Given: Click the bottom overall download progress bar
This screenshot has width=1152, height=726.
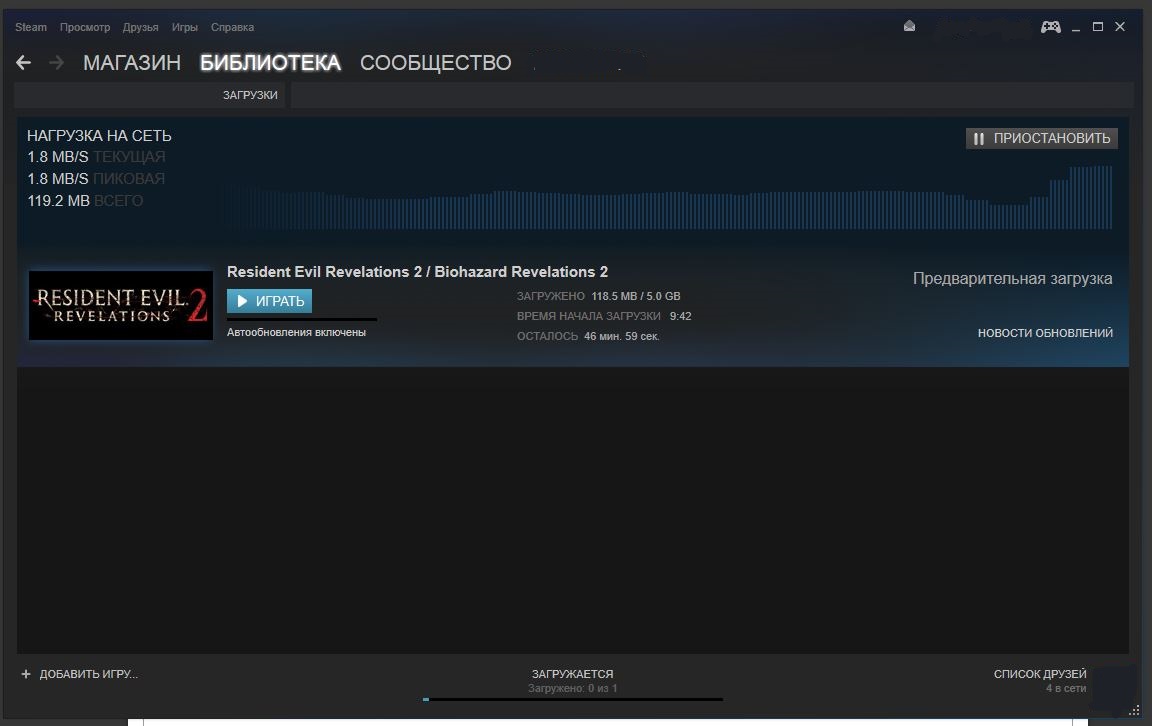Looking at the screenshot, I should point(573,700).
